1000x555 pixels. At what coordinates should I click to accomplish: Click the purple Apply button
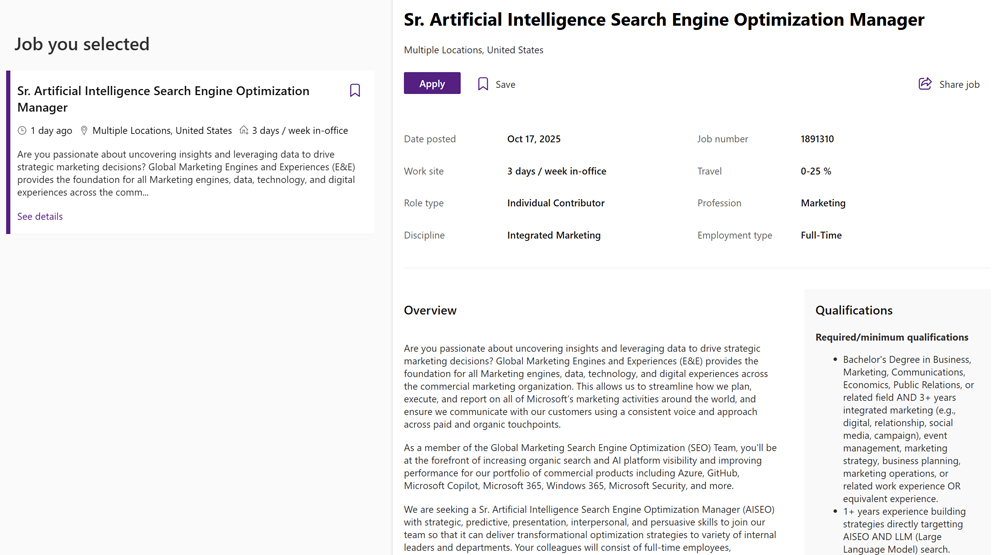432,84
